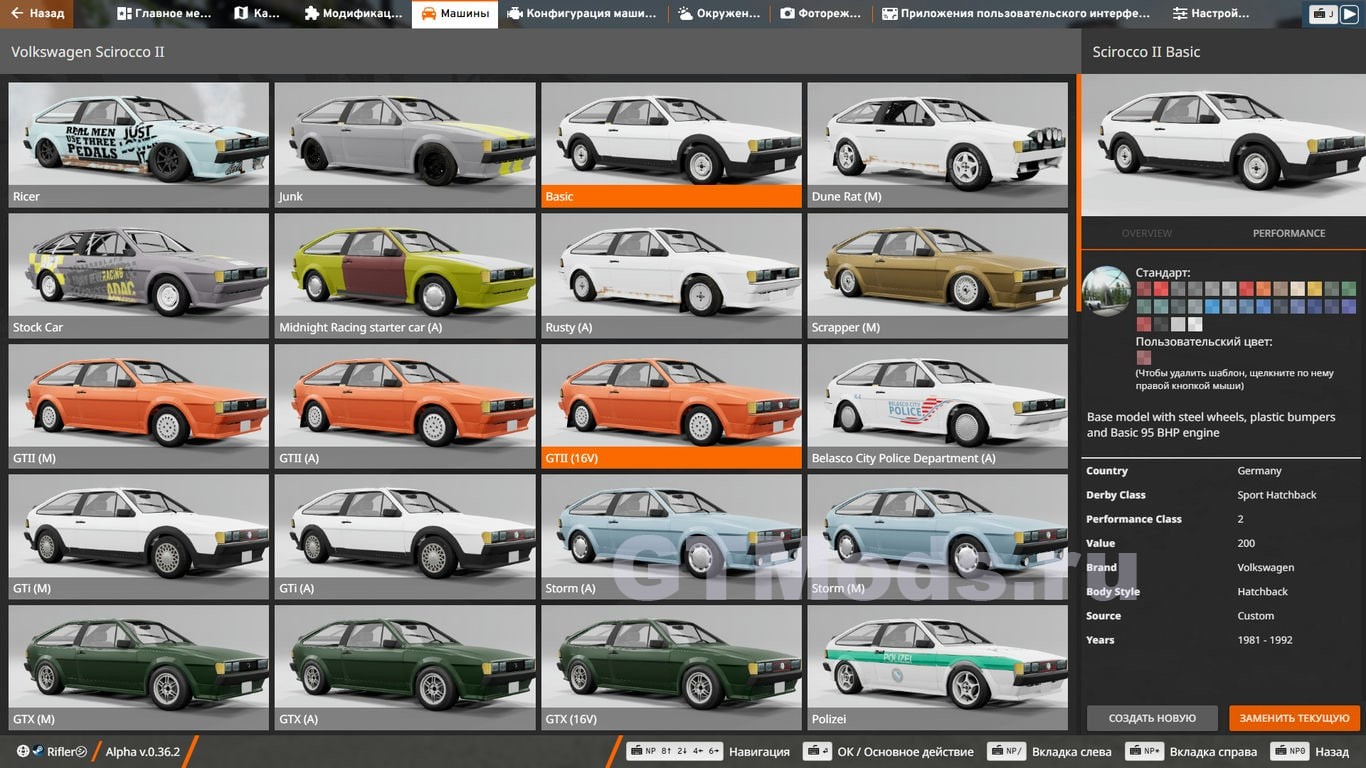1366x768 pixels.
Task: Choose the GTII (M) configuration
Action: 139,406
